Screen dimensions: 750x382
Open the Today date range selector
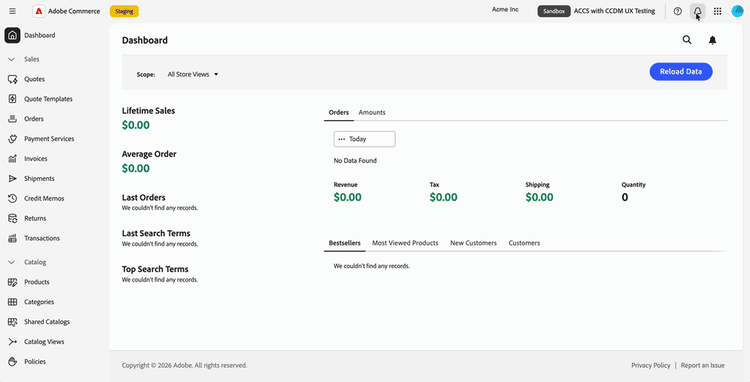coord(364,139)
